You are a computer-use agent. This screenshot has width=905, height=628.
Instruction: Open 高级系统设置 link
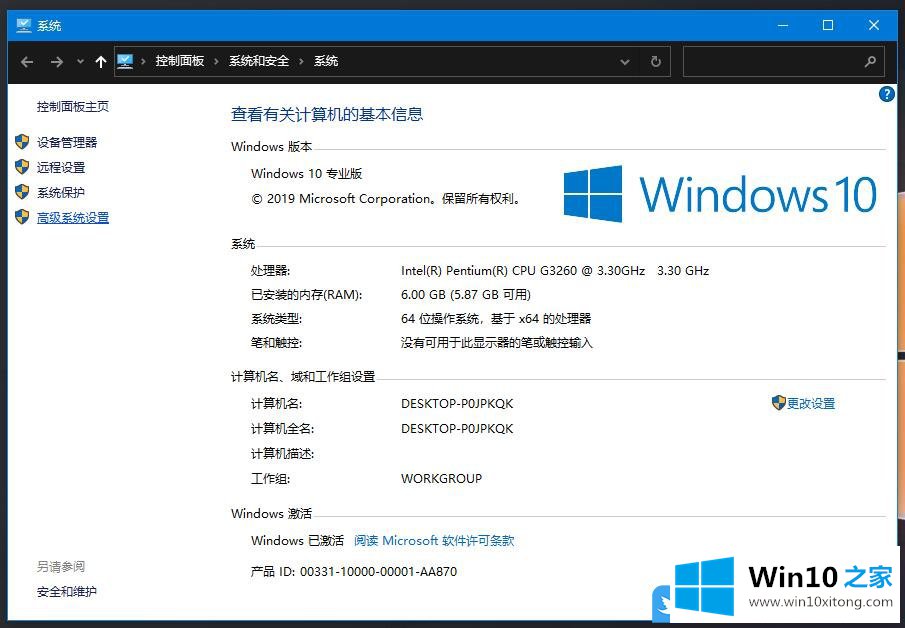coord(73,218)
